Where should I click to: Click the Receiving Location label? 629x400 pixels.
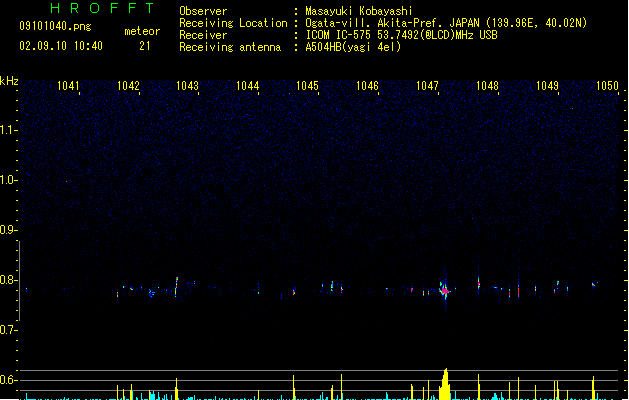coord(233,23)
